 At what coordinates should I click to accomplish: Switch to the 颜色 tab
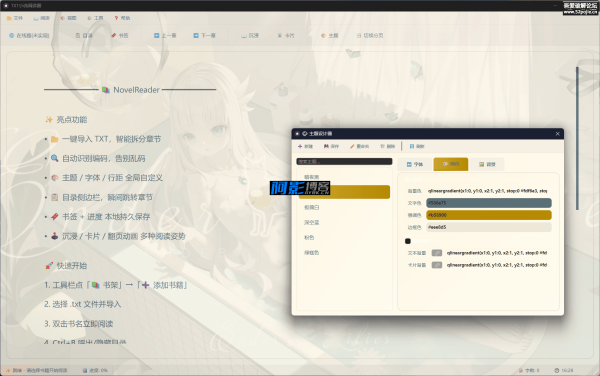click(451, 164)
